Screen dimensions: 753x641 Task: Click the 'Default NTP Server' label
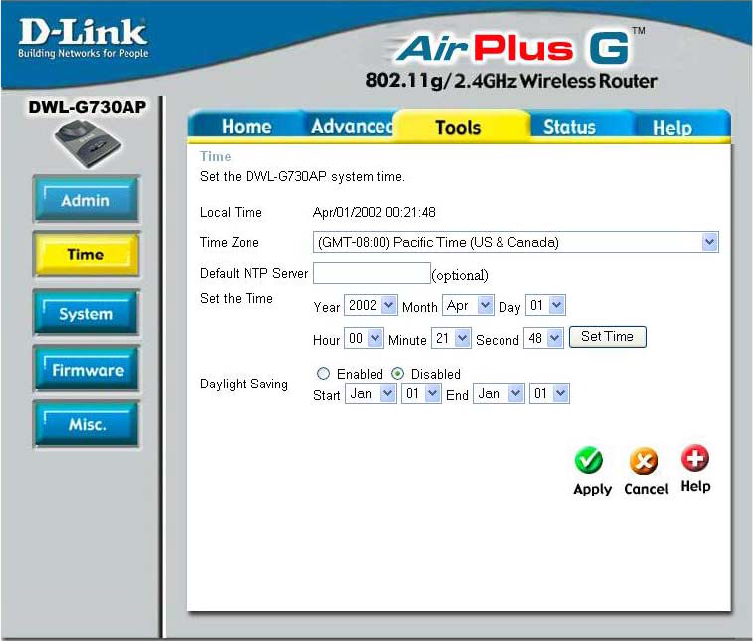click(x=254, y=273)
